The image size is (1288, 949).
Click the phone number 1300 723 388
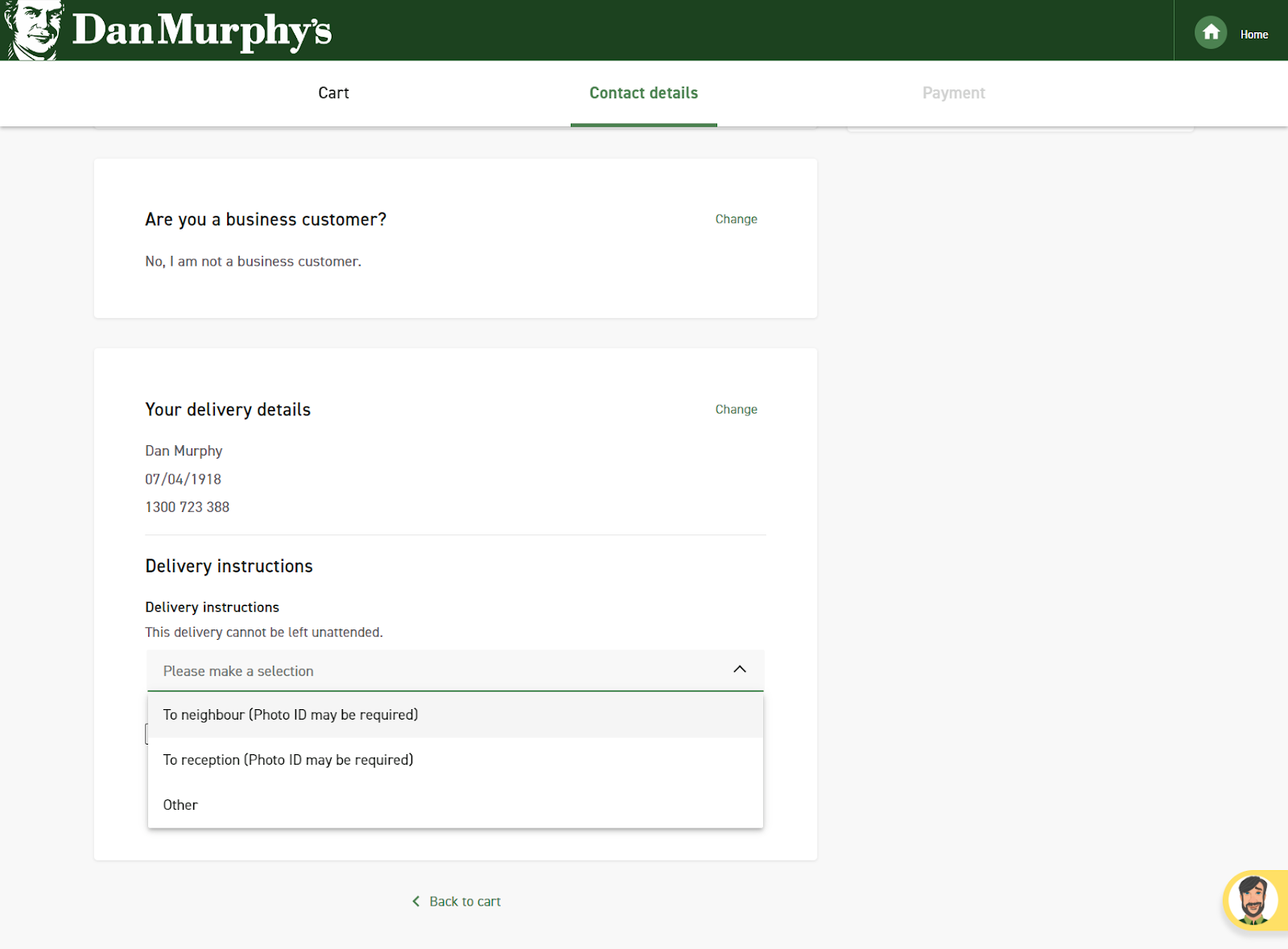(x=188, y=507)
